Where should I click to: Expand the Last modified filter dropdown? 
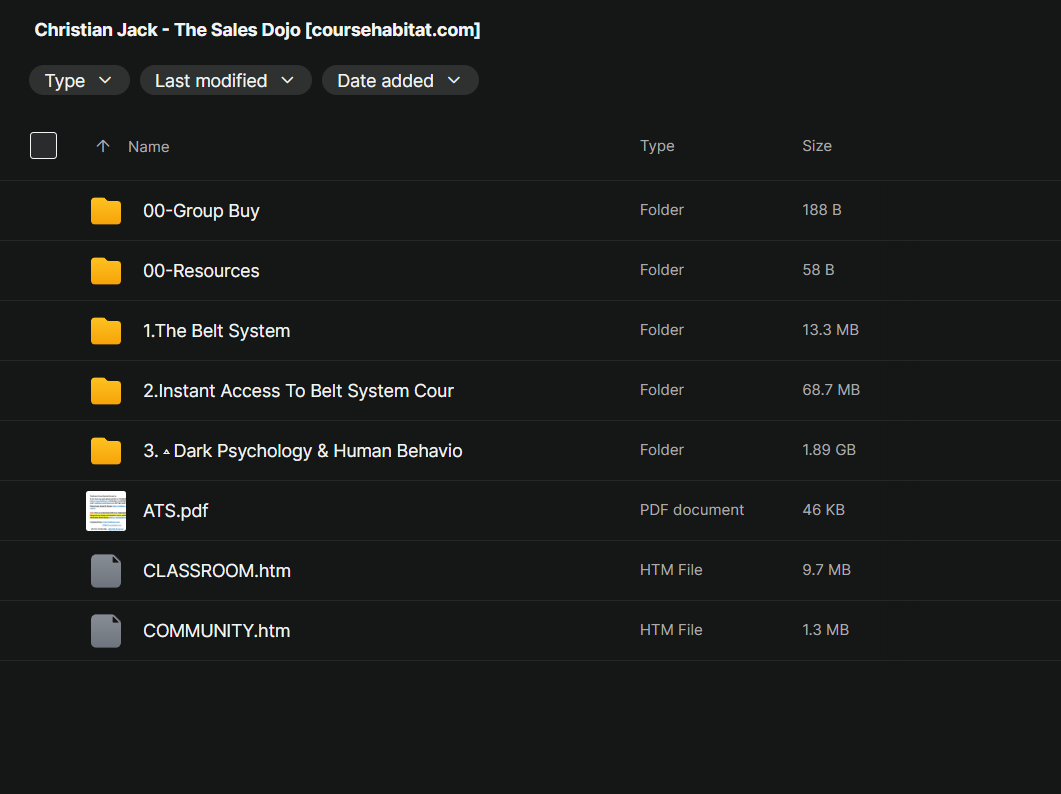(x=225, y=81)
